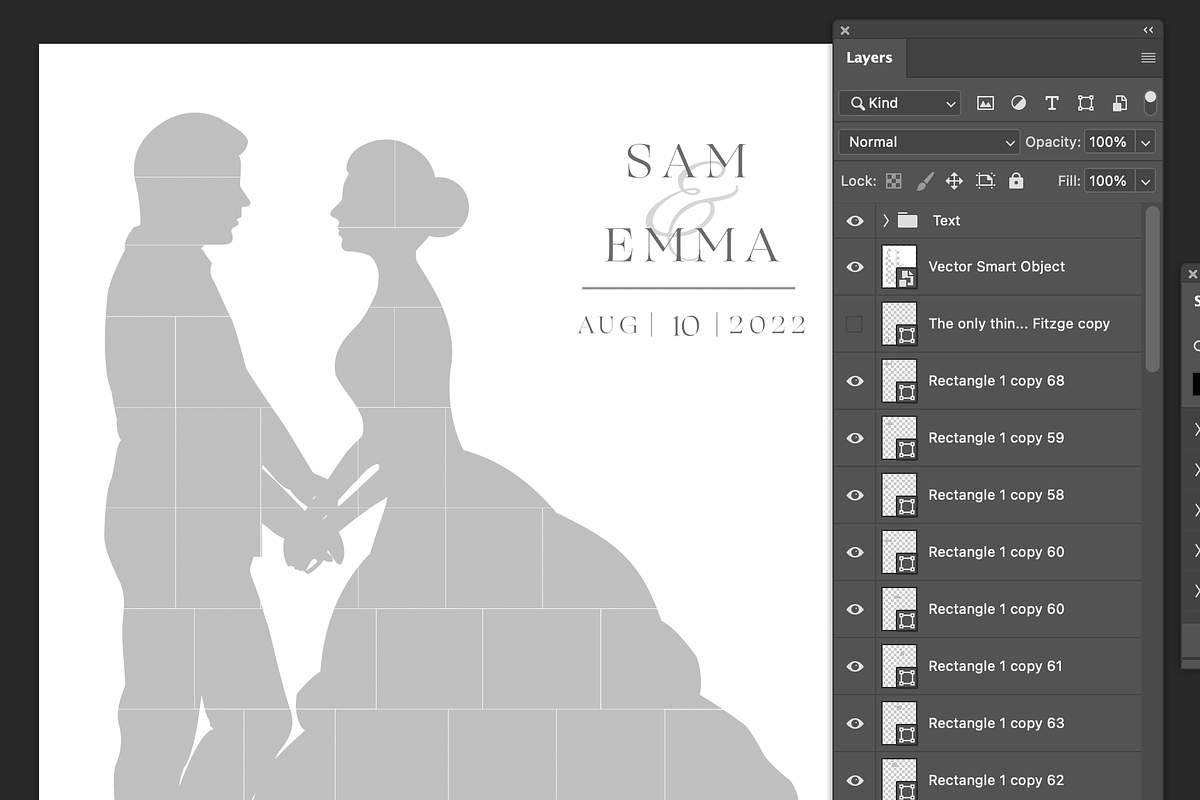The image size is (1200, 800).
Task: Open the Normal blend mode dropdown
Action: (x=928, y=142)
